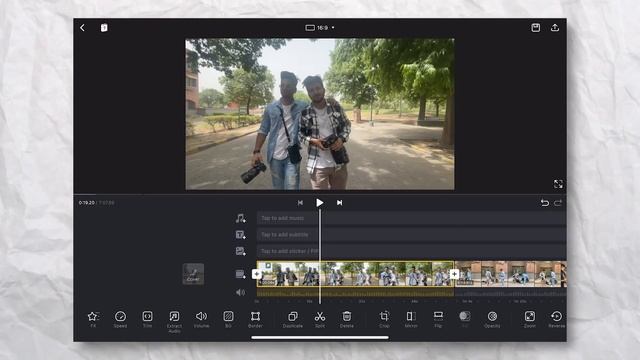Viewport: 640px width, 360px height.
Task: Tap the 'Tap to add sticker / PIP' track
Action: coord(411,251)
